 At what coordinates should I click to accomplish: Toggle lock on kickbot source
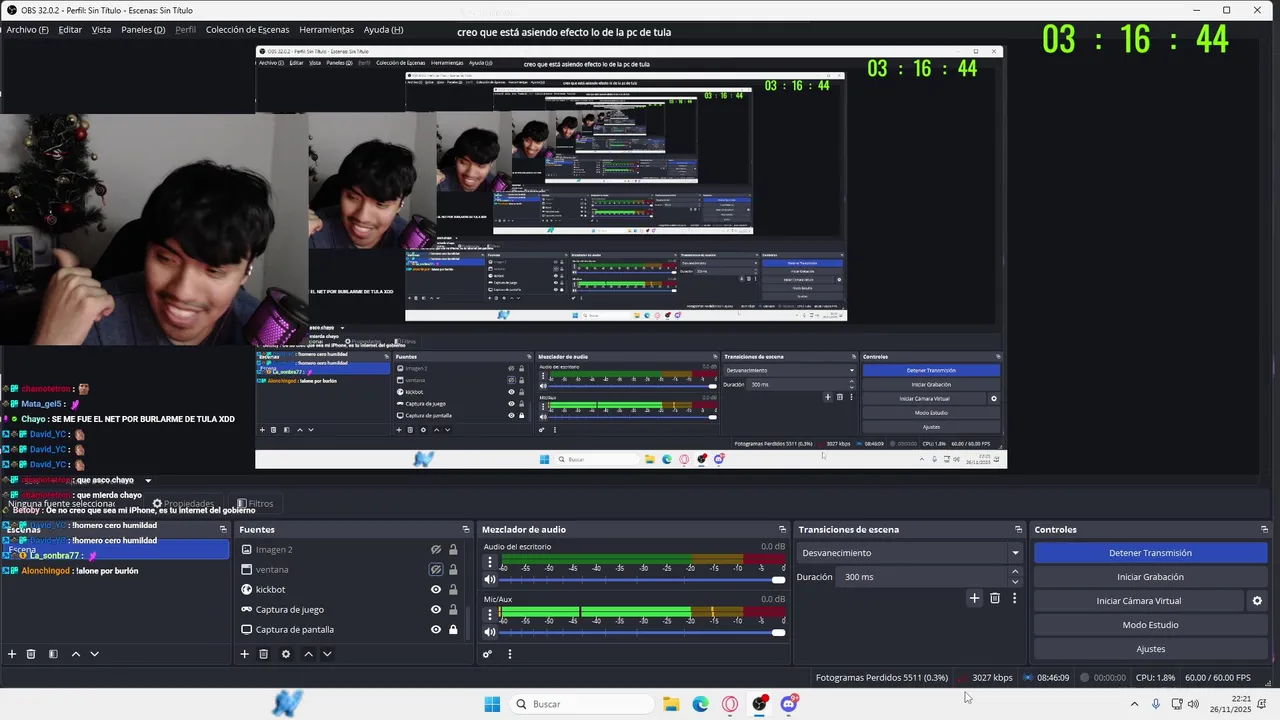tap(453, 589)
